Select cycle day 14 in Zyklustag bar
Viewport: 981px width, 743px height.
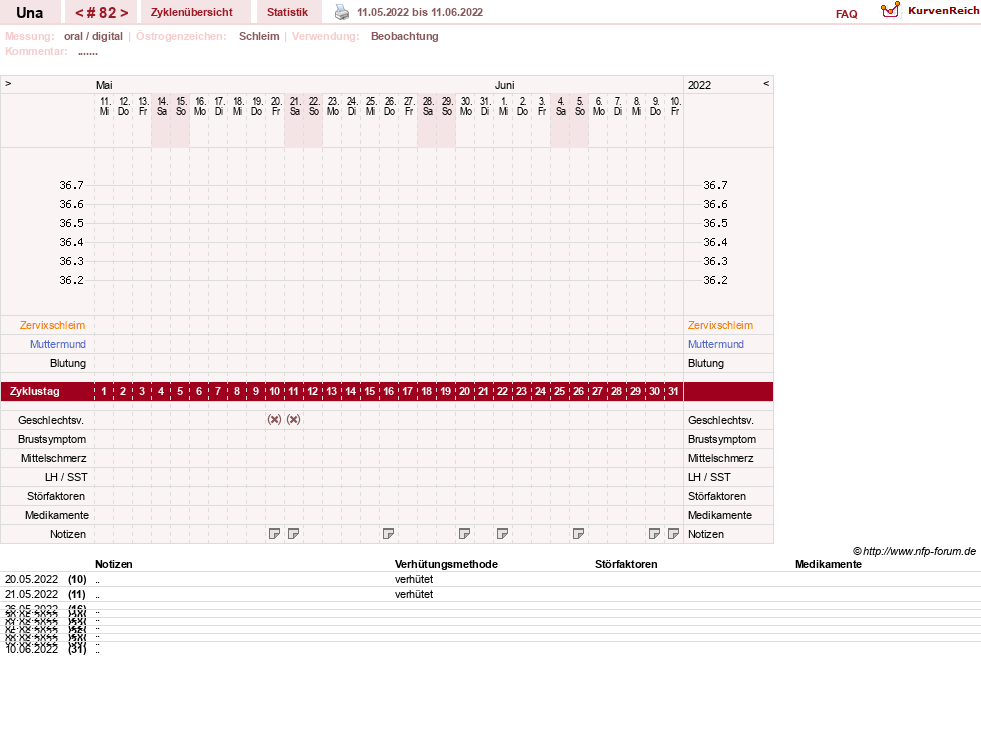click(350, 392)
